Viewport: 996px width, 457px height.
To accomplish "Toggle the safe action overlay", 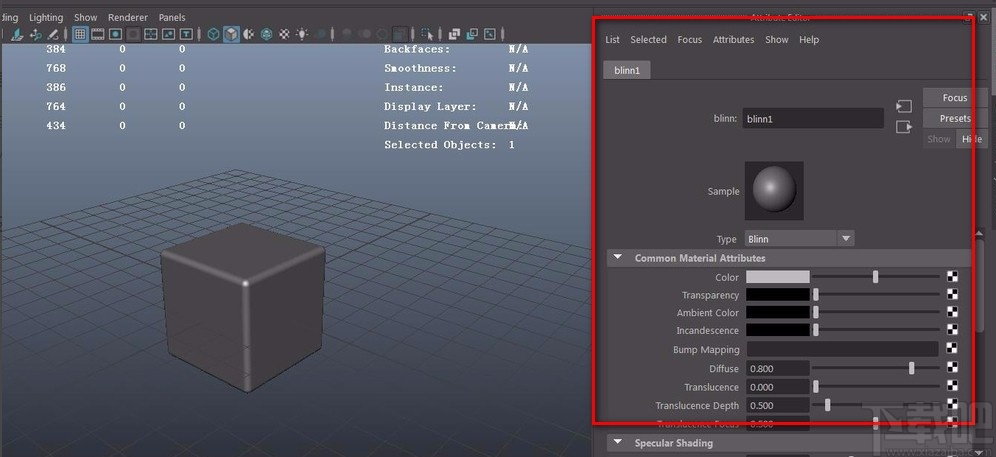I will (168, 34).
